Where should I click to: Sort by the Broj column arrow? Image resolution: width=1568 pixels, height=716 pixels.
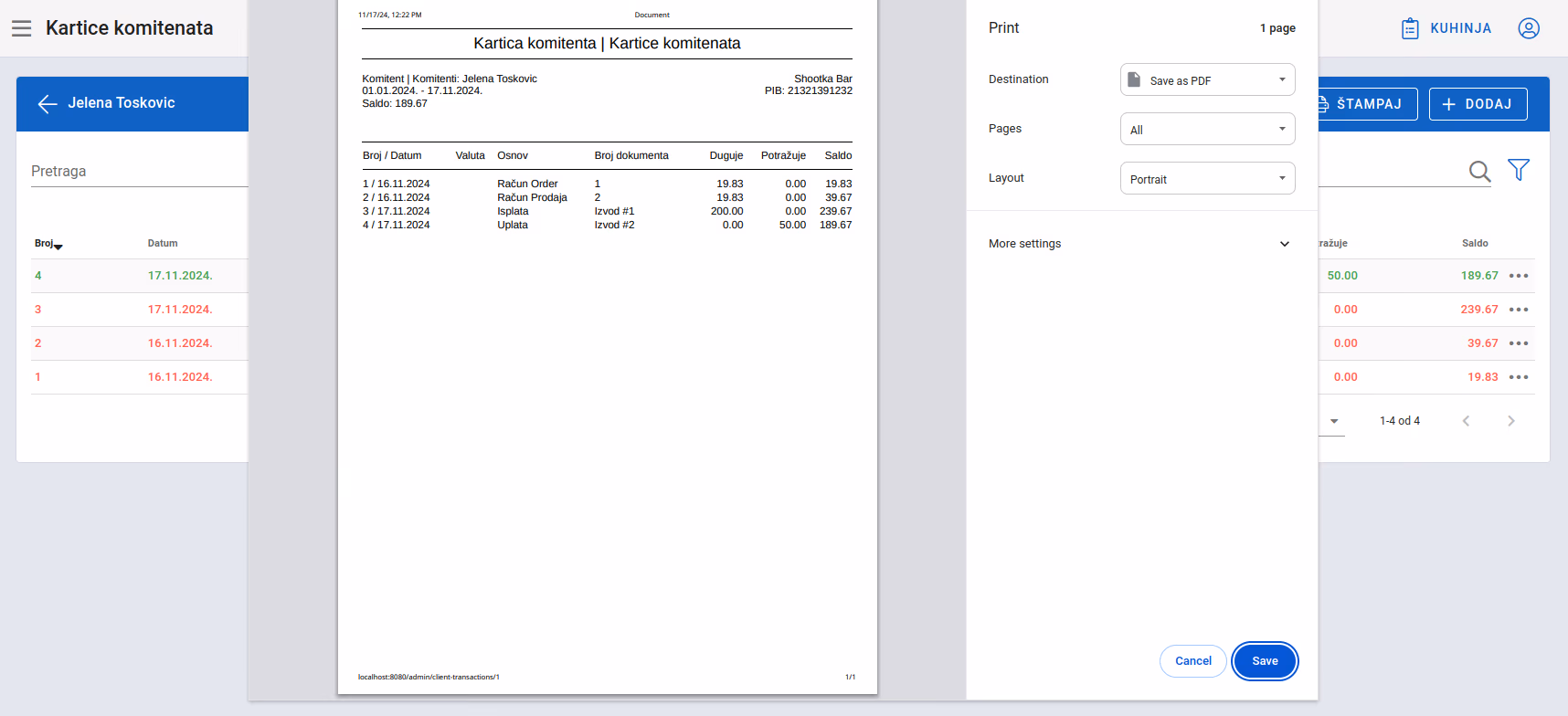pyautogui.click(x=58, y=247)
